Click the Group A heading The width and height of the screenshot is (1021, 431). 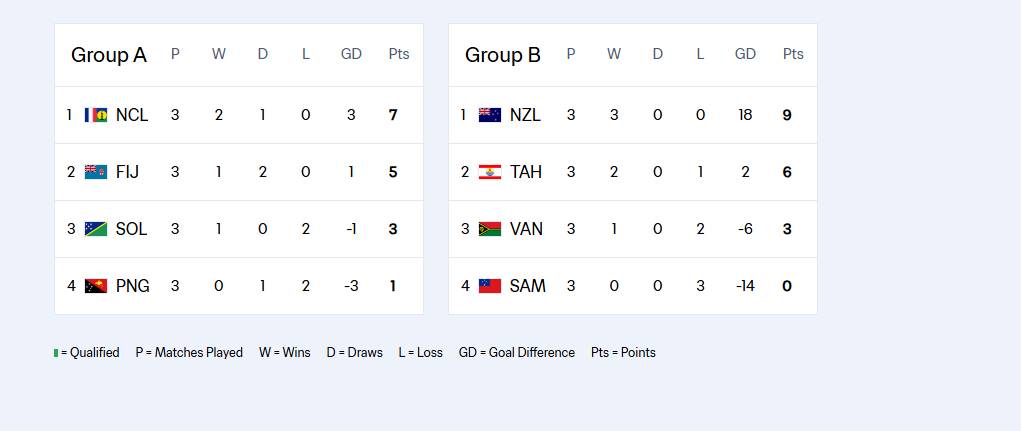[x=109, y=55]
